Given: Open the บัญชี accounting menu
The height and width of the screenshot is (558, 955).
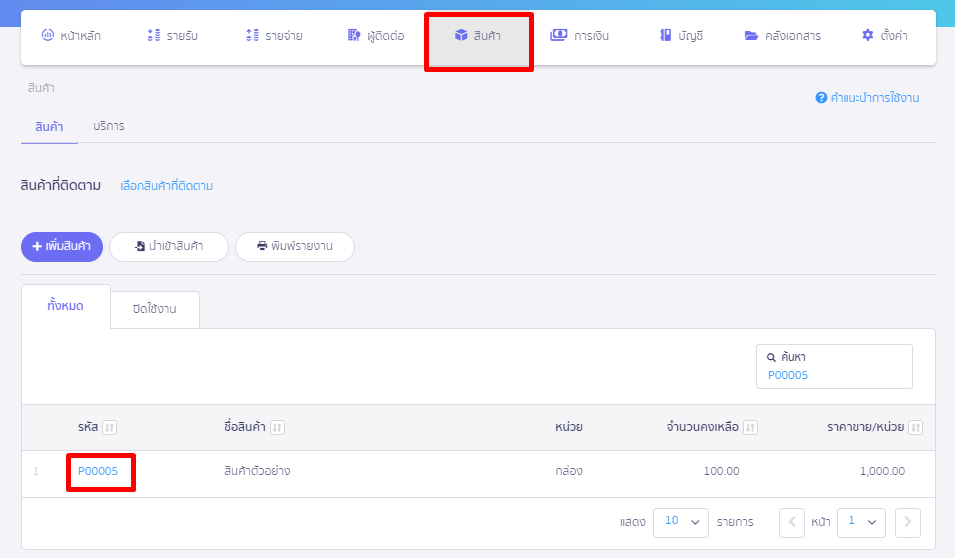Looking at the screenshot, I should point(681,36).
